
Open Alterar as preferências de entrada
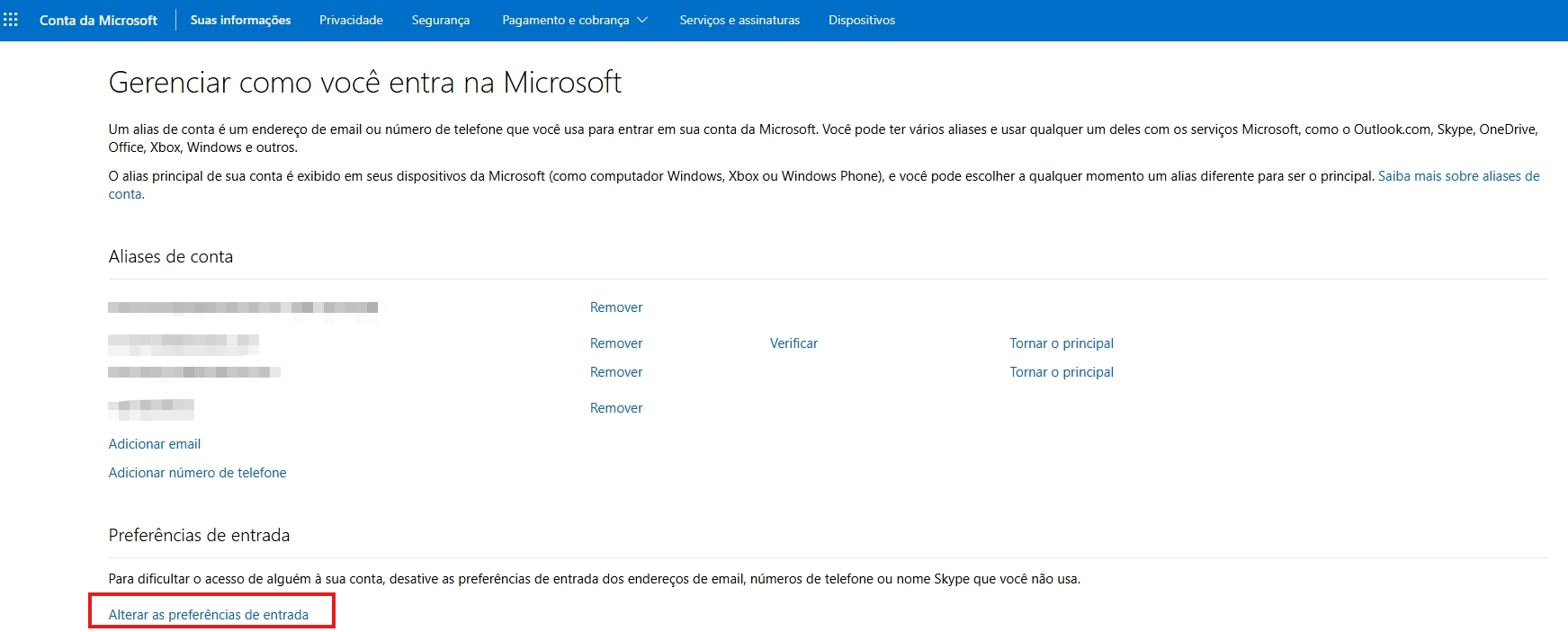click(209, 615)
